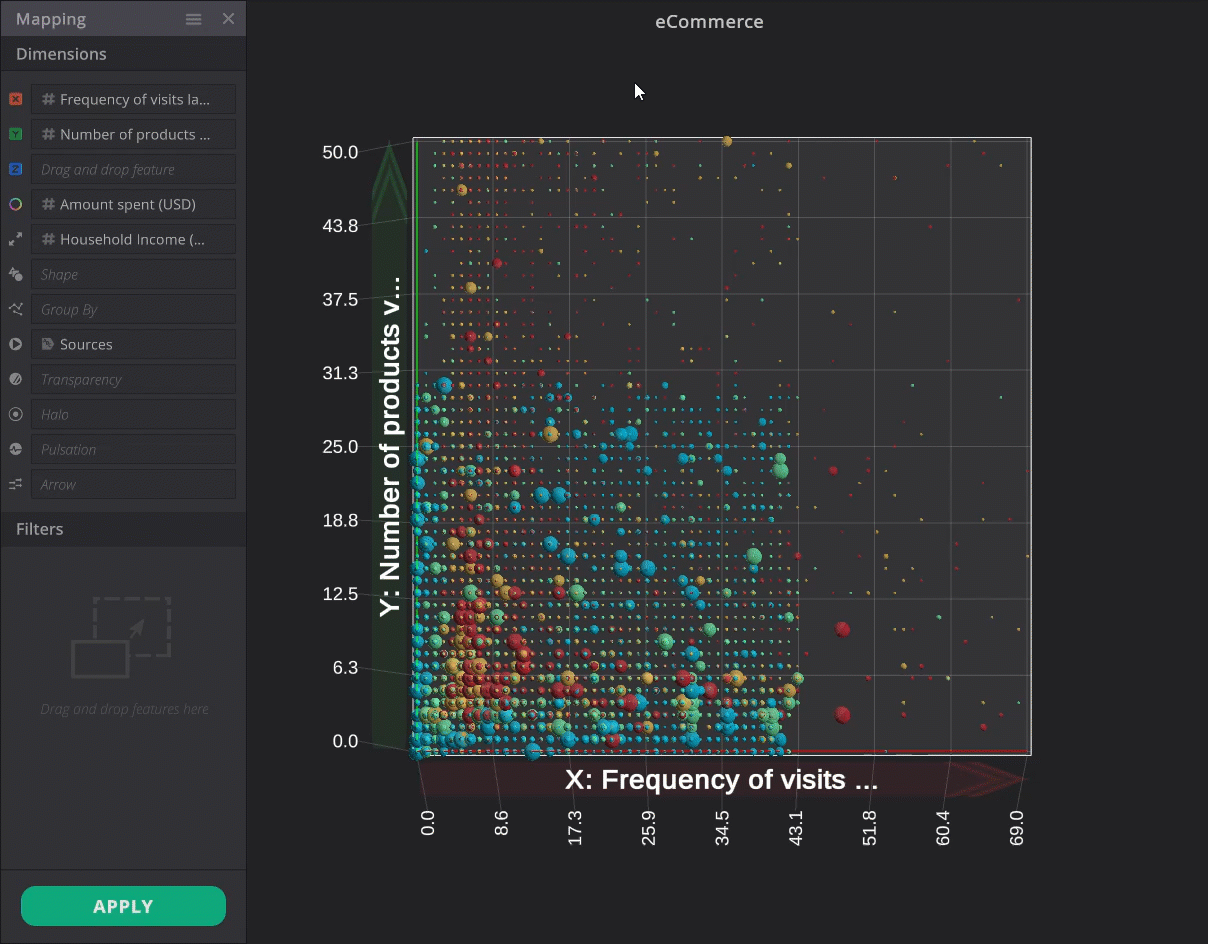Screen dimensions: 1208x944
Task: Click the Group By dimension icon
Action: pos(15,309)
